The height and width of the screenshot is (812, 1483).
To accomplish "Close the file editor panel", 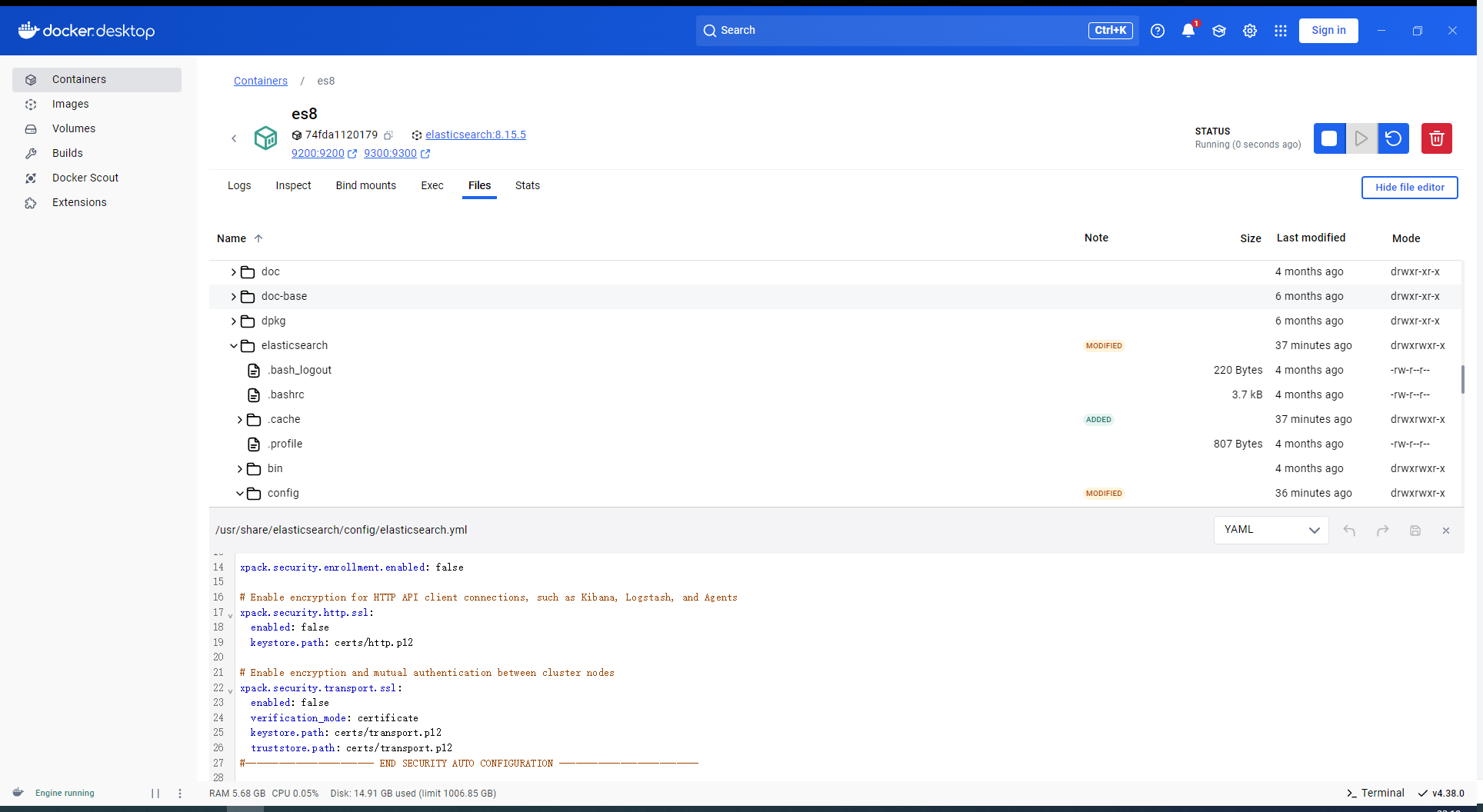I will [1446, 531].
